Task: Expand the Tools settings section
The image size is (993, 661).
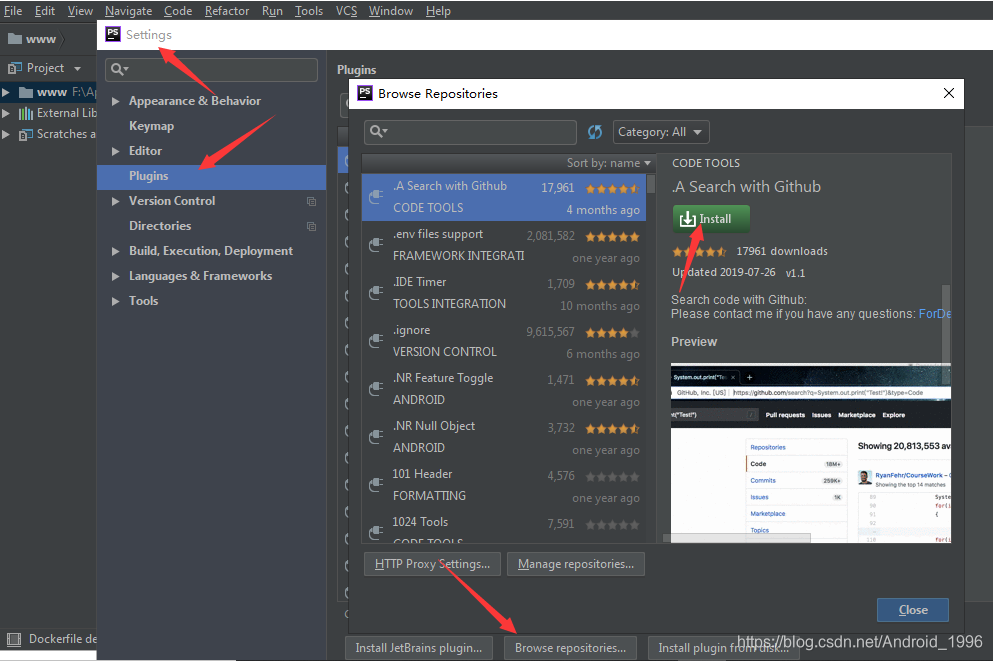Action: (x=115, y=301)
